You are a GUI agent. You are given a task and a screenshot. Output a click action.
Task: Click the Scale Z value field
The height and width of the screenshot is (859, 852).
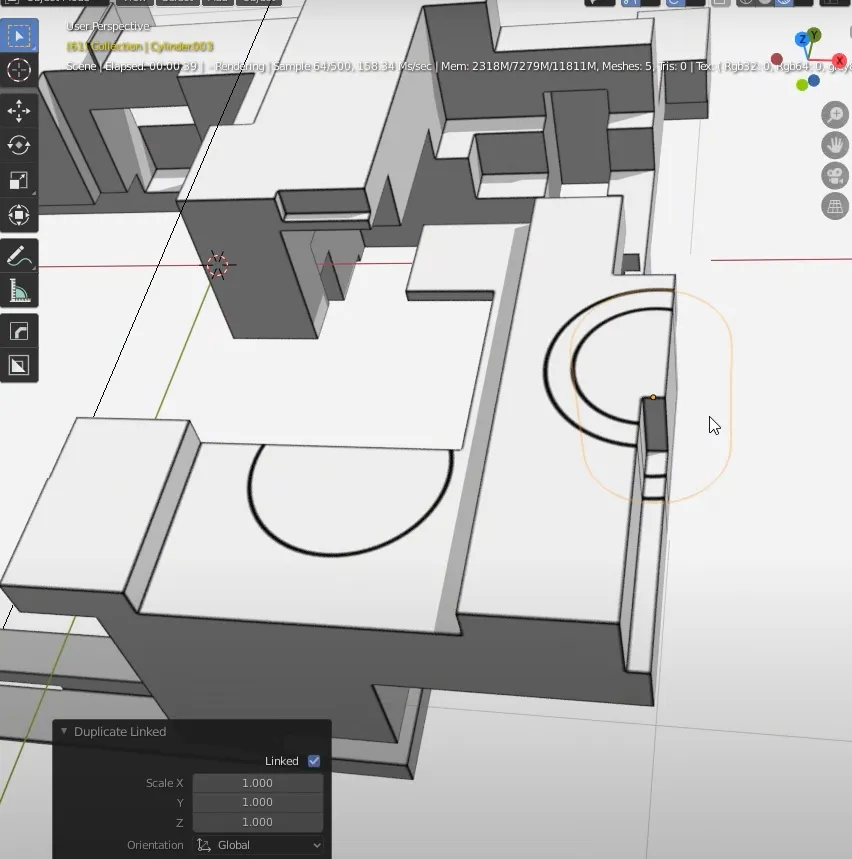click(x=258, y=822)
